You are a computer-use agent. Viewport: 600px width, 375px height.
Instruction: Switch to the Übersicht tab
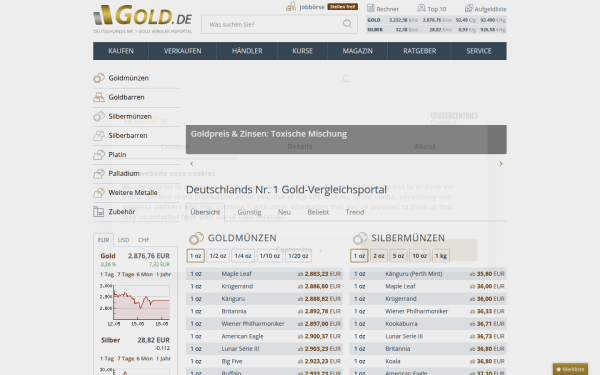(x=205, y=212)
